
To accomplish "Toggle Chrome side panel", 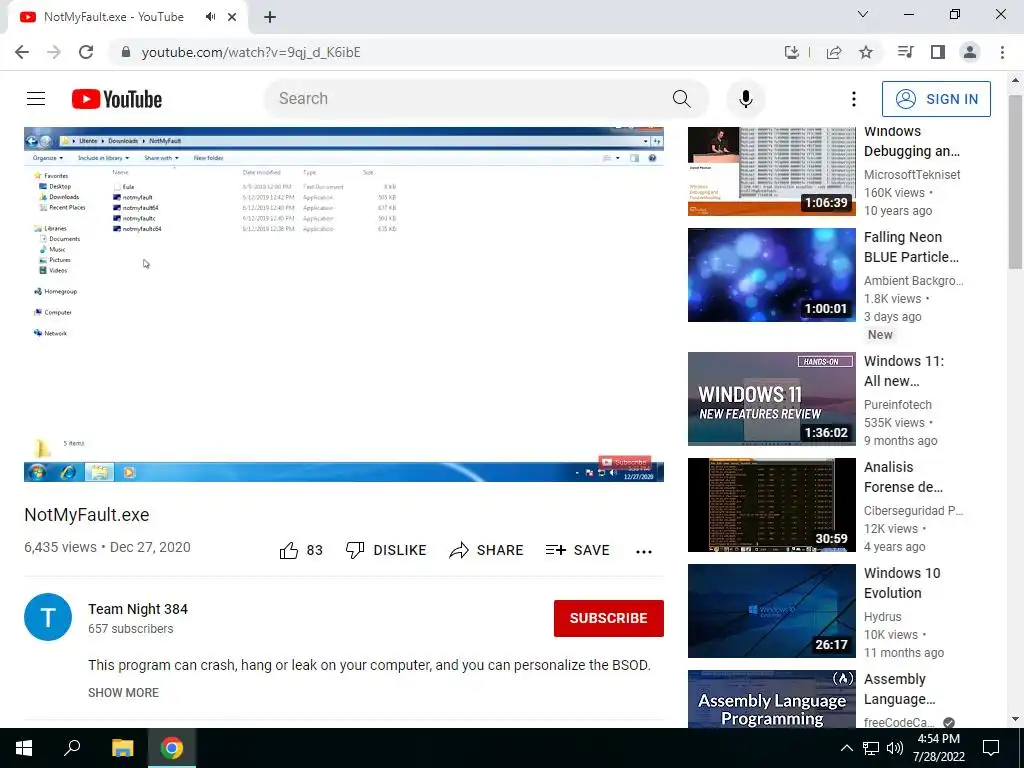I will point(938,52).
